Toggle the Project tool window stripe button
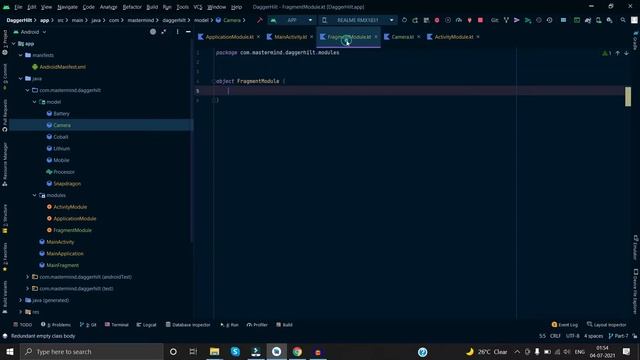Image resolution: width=640 pixels, height=360 pixels. tap(5, 42)
